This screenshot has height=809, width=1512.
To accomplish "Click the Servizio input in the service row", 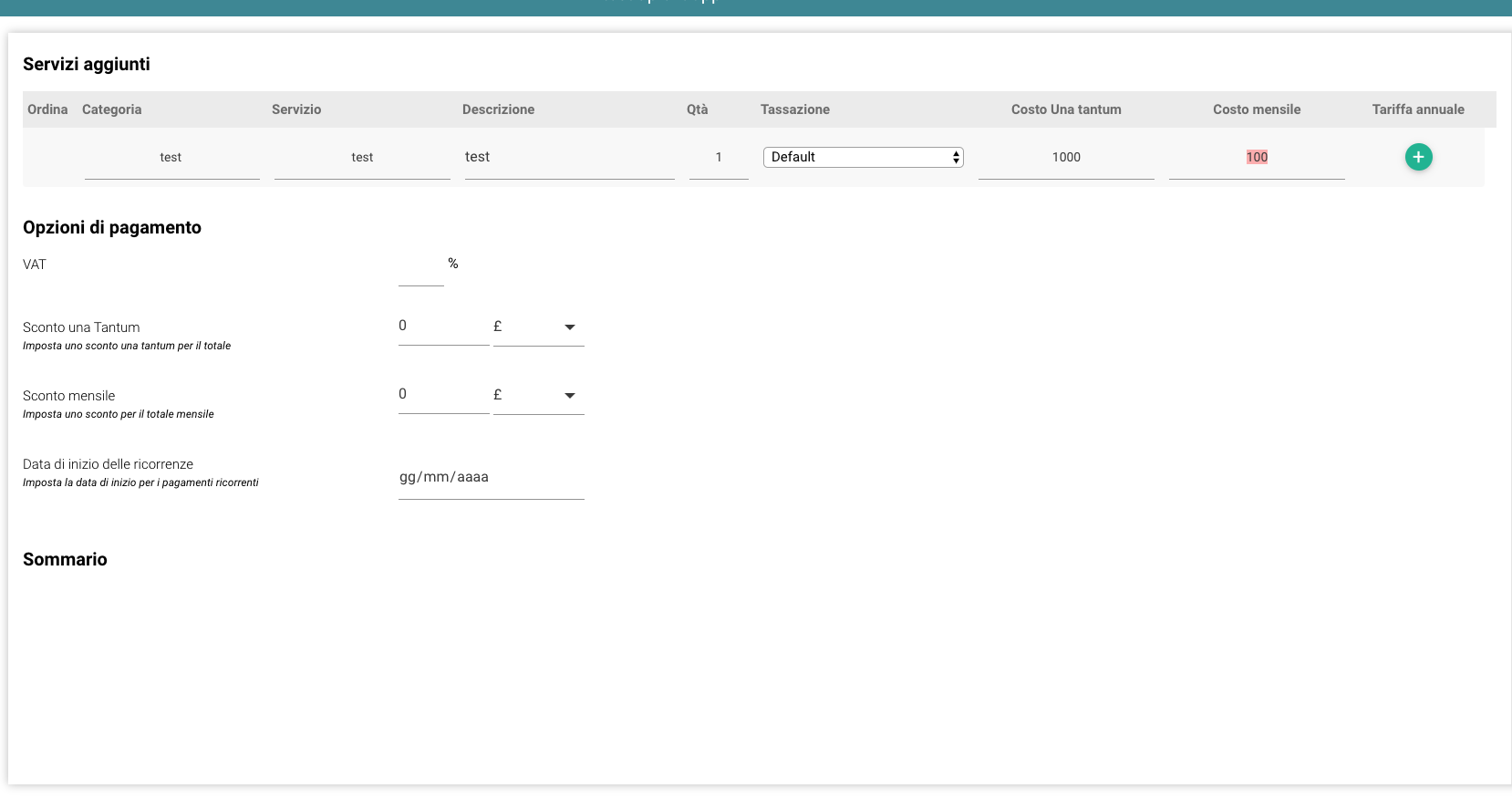I will [x=362, y=158].
